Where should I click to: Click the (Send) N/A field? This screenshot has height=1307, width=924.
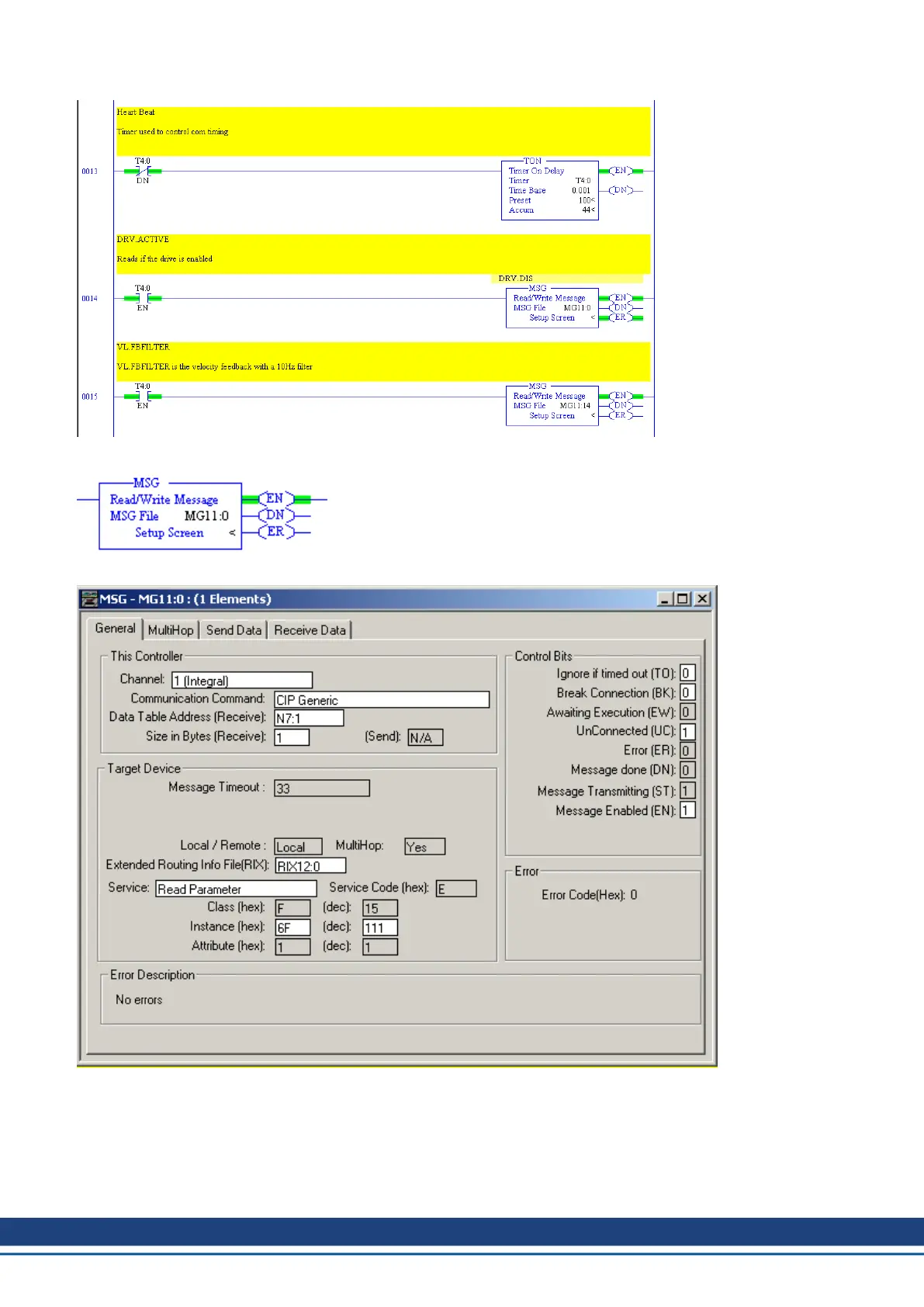pyautogui.click(x=425, y=738)
